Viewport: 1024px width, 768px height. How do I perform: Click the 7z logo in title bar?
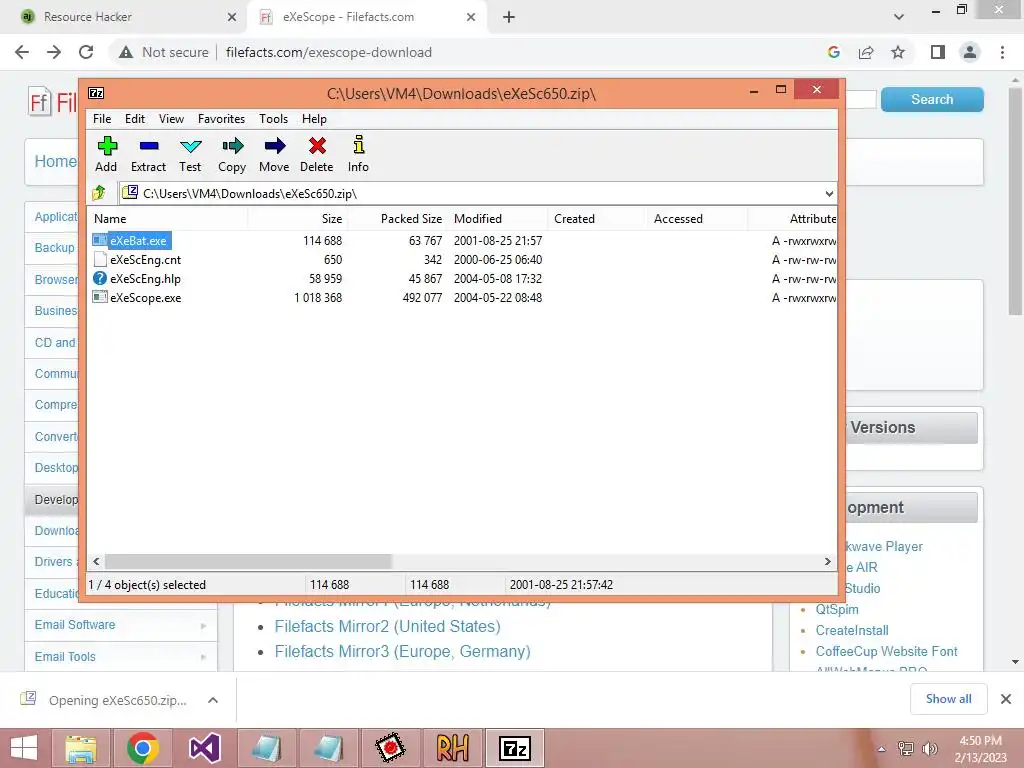[x=96, y=93]
